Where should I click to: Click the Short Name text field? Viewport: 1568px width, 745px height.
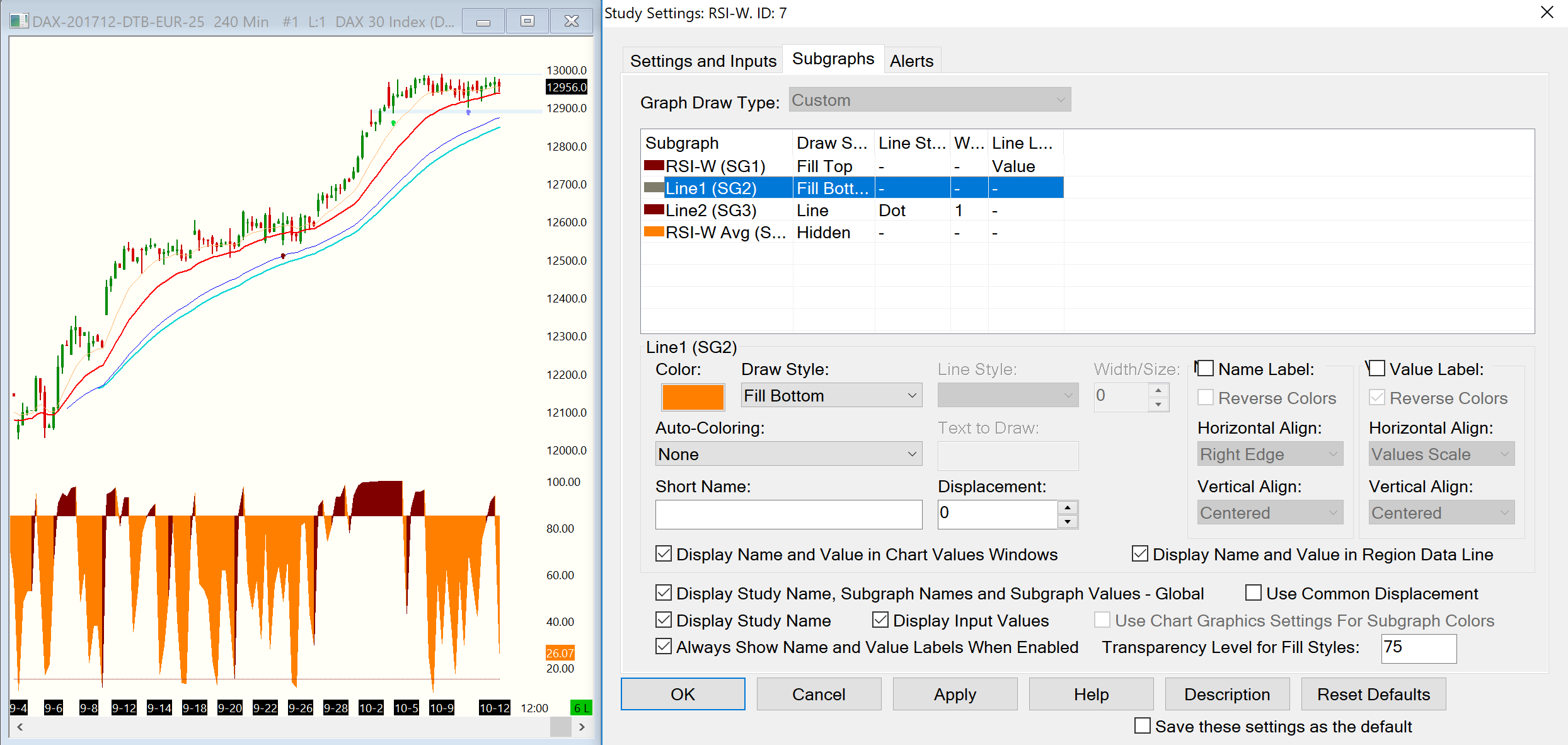[x=788, y=514]
